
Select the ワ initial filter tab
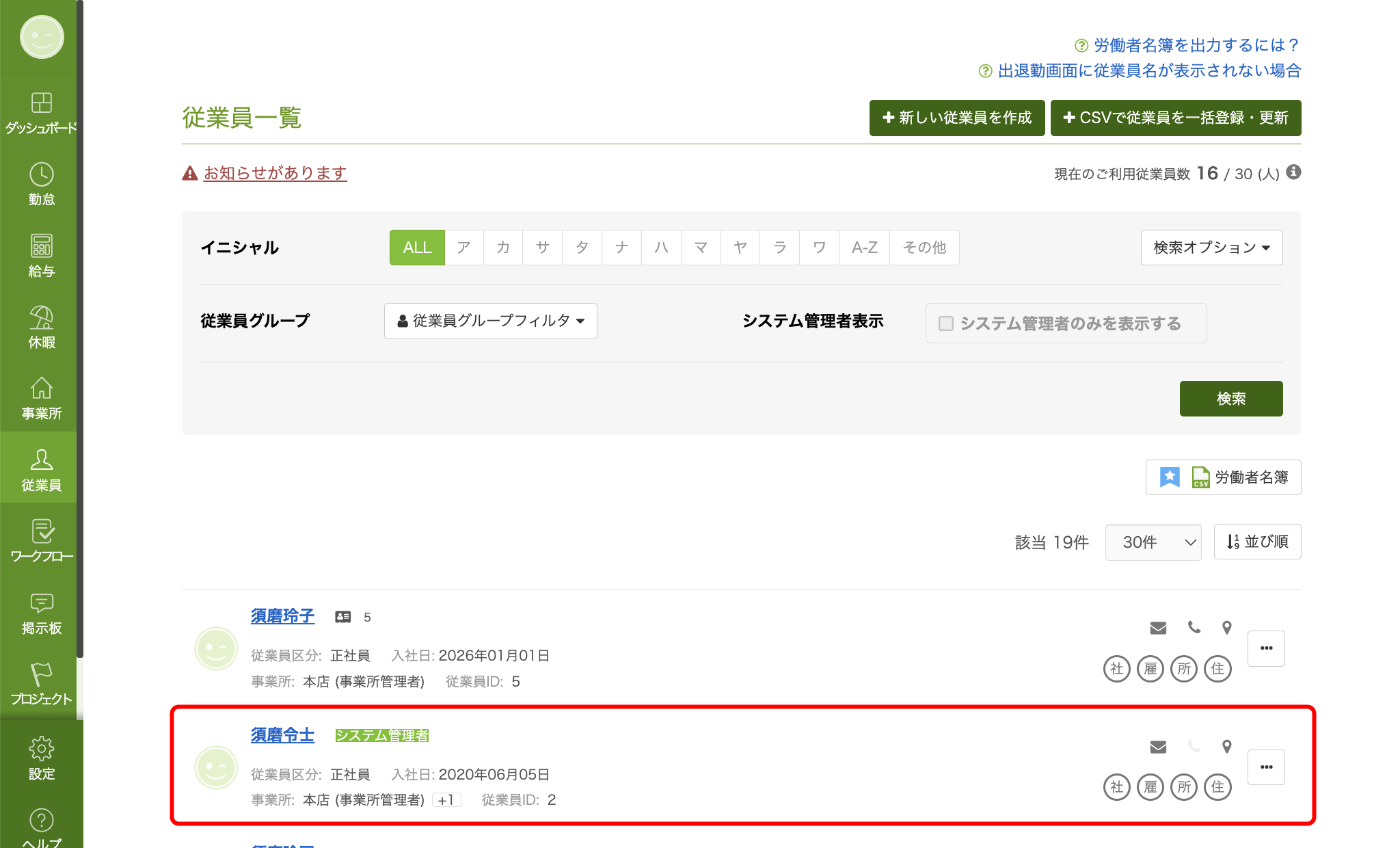820,248
